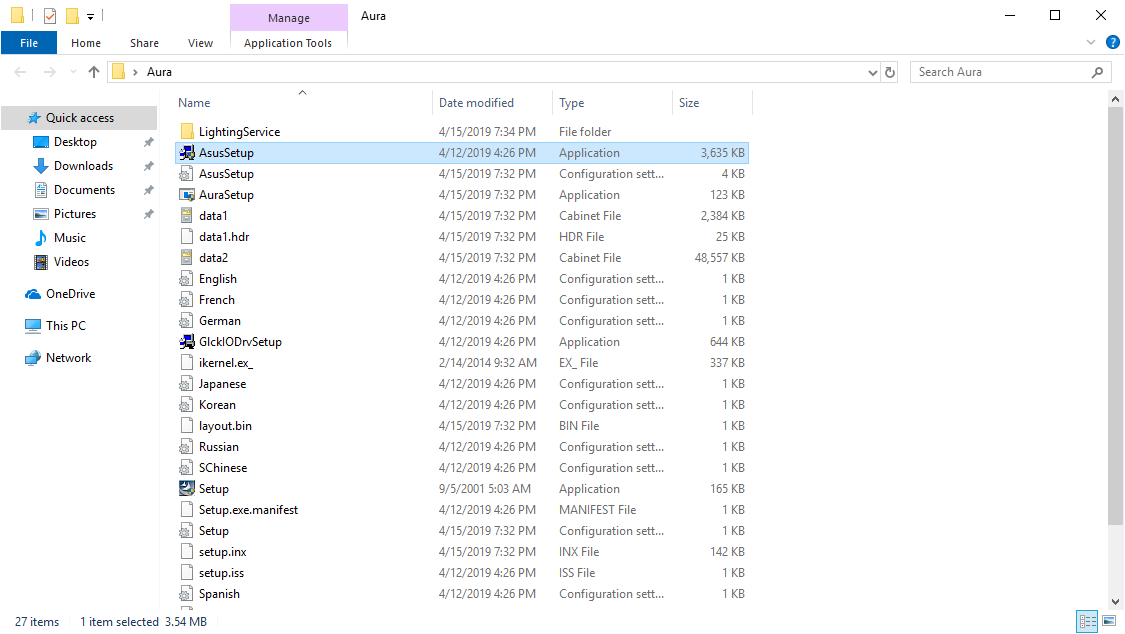Click the Music note icon in sidebar

tap(41, 238)
